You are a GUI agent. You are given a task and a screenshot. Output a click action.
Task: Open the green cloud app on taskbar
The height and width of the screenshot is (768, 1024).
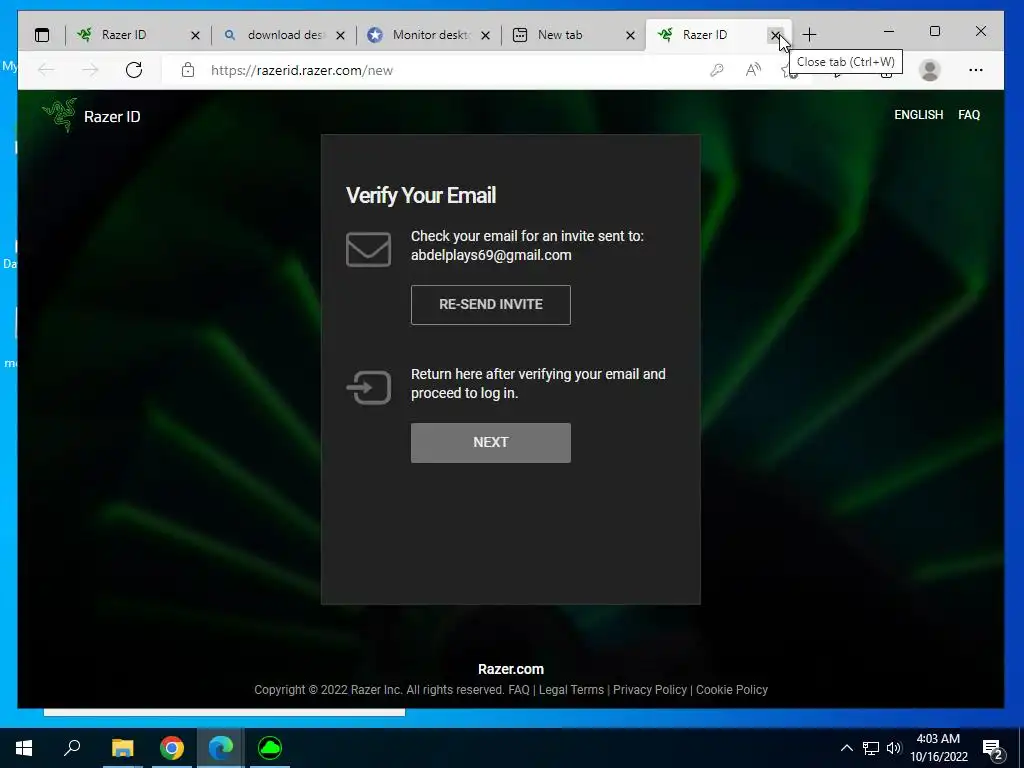coord(270,748)
